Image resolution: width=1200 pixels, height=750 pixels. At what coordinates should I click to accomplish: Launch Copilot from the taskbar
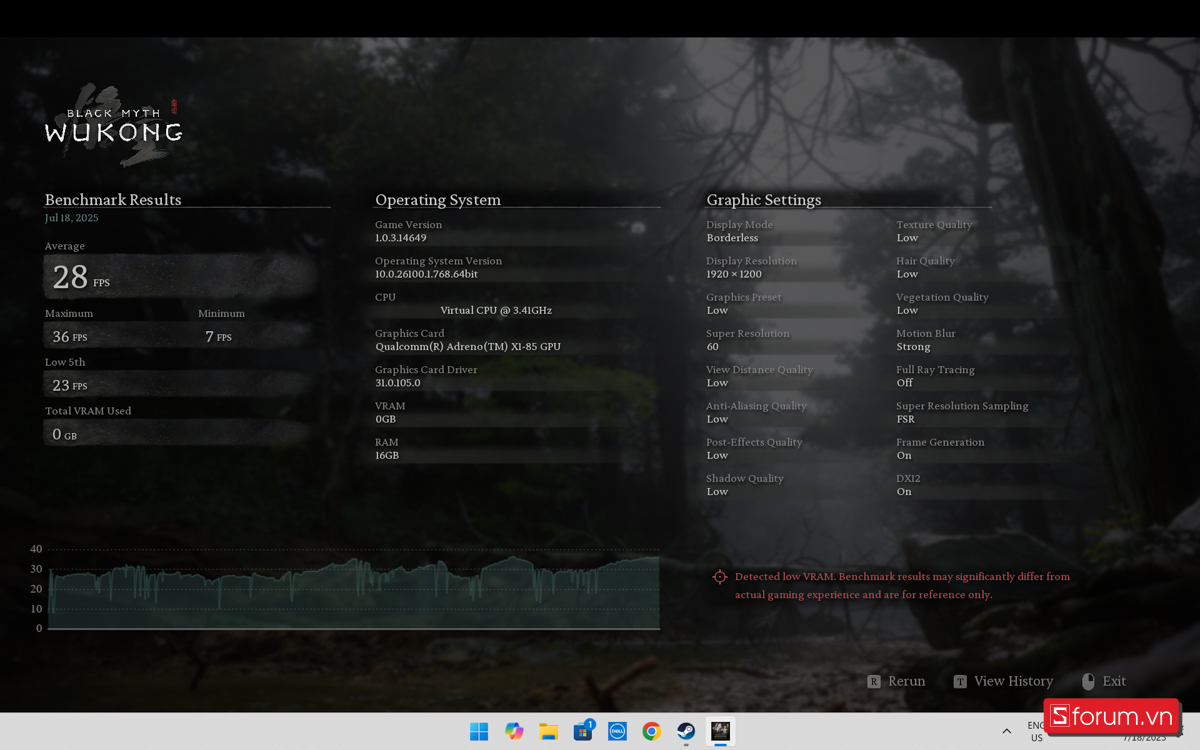514,731
